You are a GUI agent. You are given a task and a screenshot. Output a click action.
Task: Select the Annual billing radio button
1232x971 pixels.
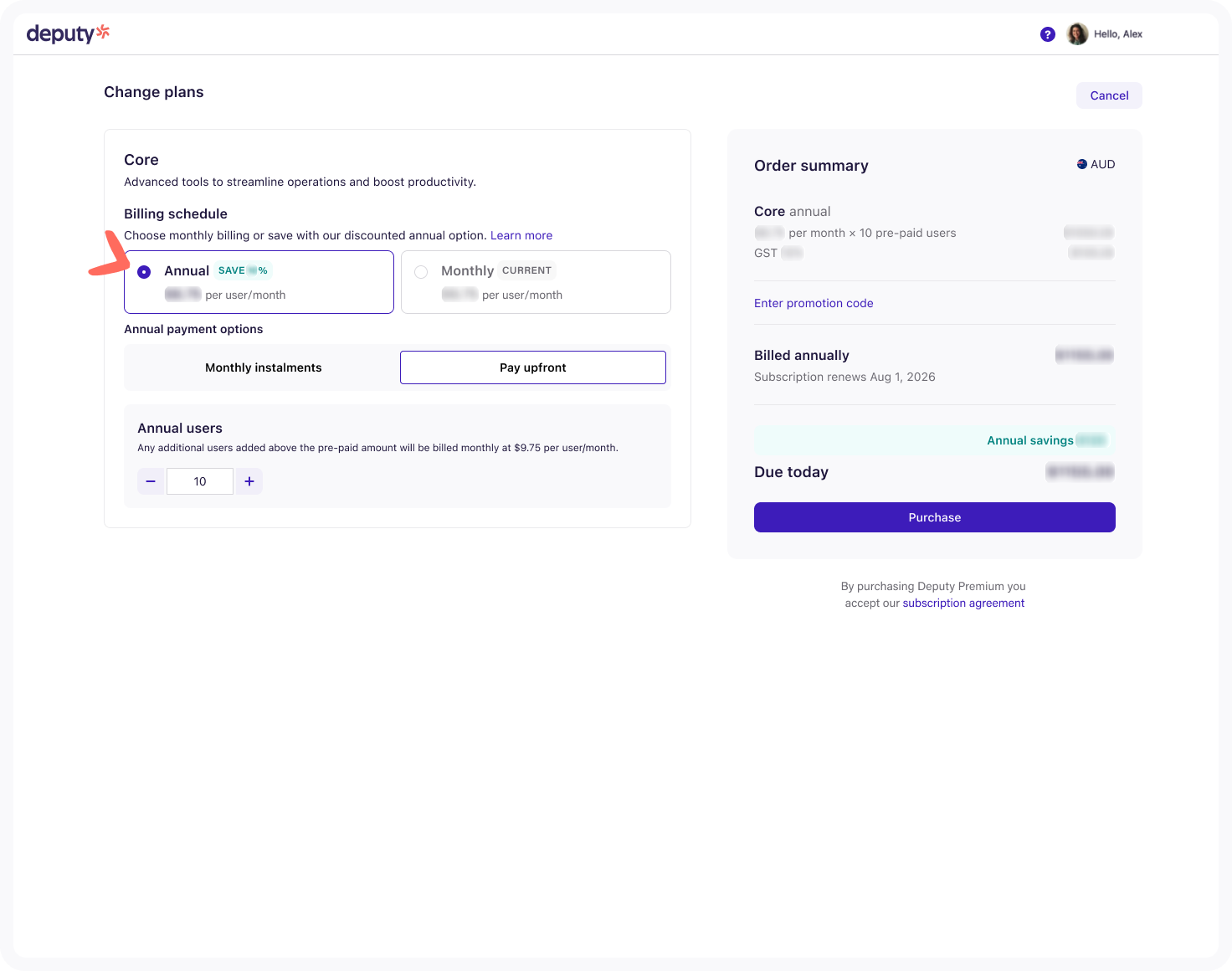pos(144,272)
